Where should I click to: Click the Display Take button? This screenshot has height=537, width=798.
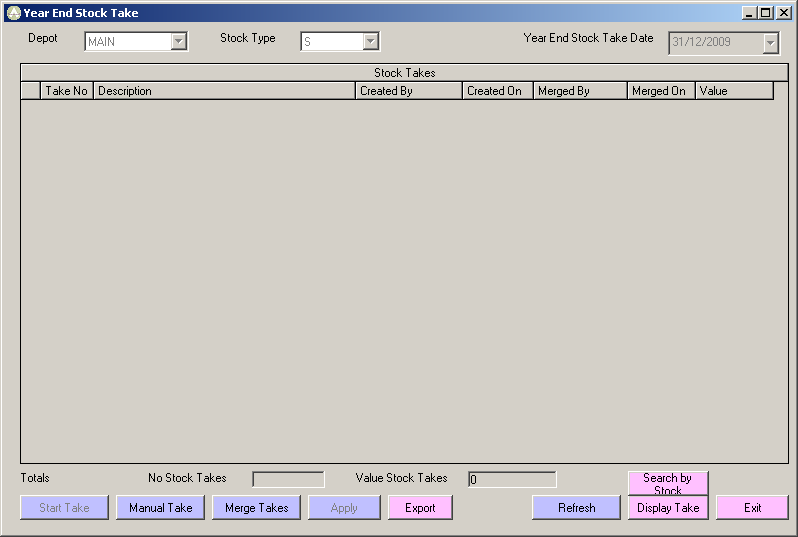[x=668, y=507]
